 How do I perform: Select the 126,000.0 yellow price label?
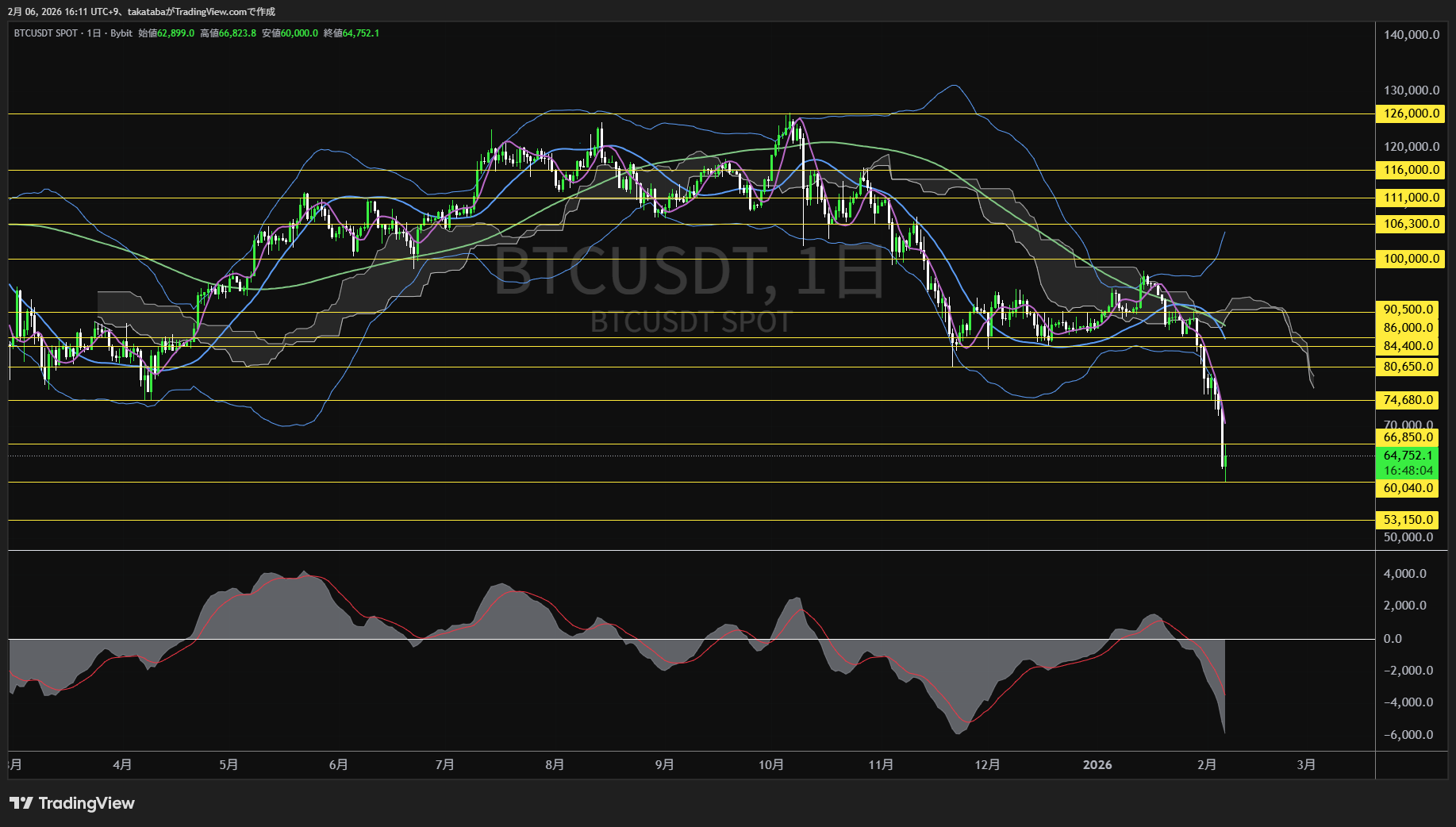(x=1411, y=113)
